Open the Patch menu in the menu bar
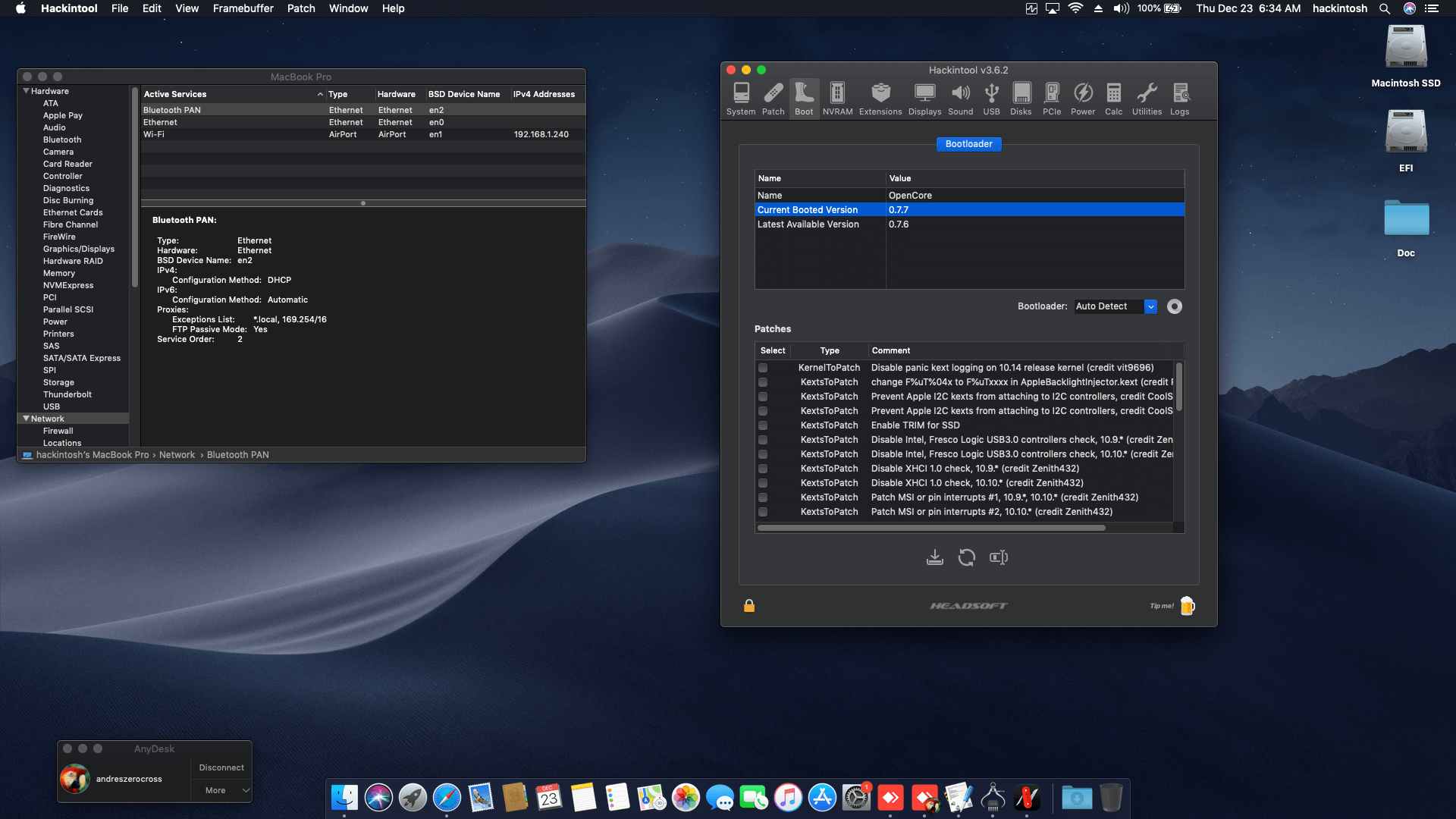This screenshot has height=819, width=1456. (300, 8)
